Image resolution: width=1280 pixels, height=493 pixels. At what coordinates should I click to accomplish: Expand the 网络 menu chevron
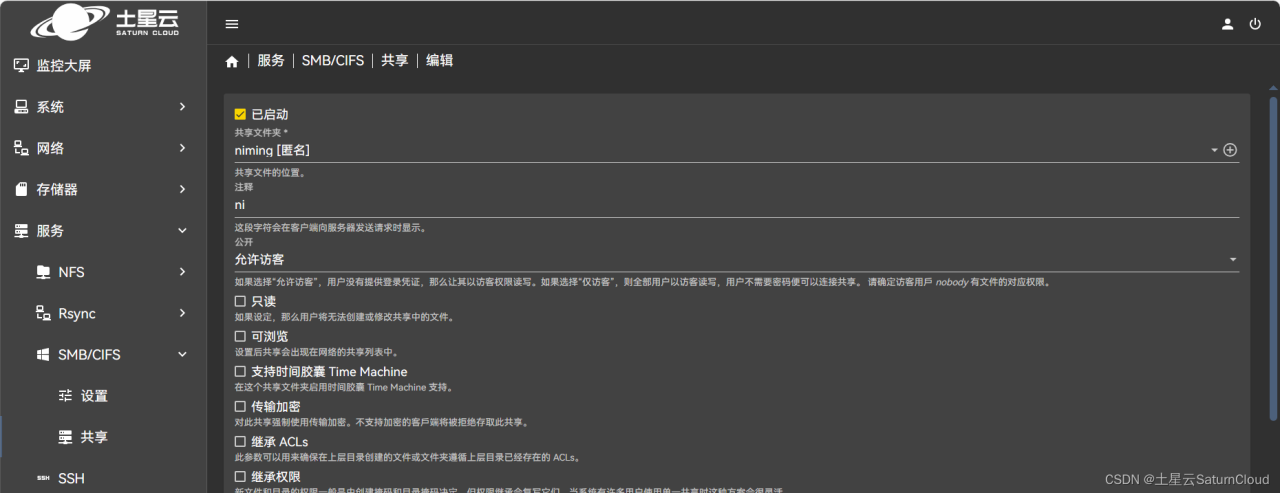coord(182,148)
